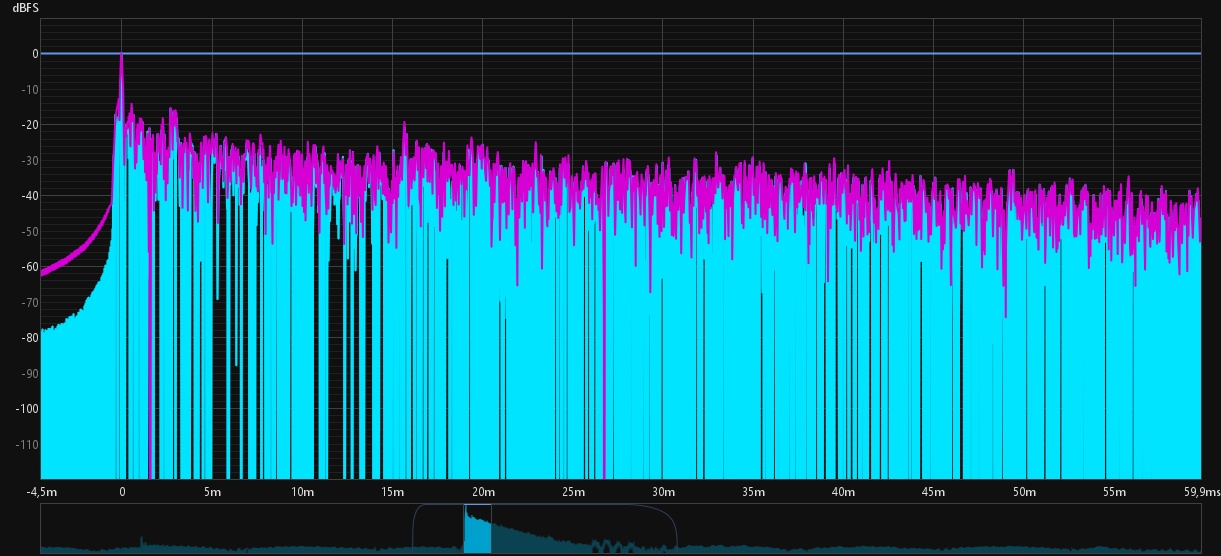Click the dBFS unit label

coord(25,8)
